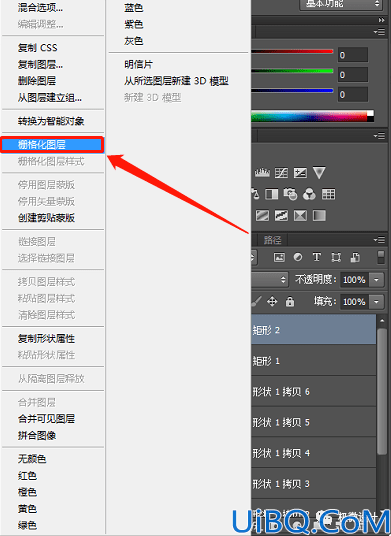Open the 不透明度 opacity slider dropdown
Viewport: 391px width, 536px height.
[376, 280]
